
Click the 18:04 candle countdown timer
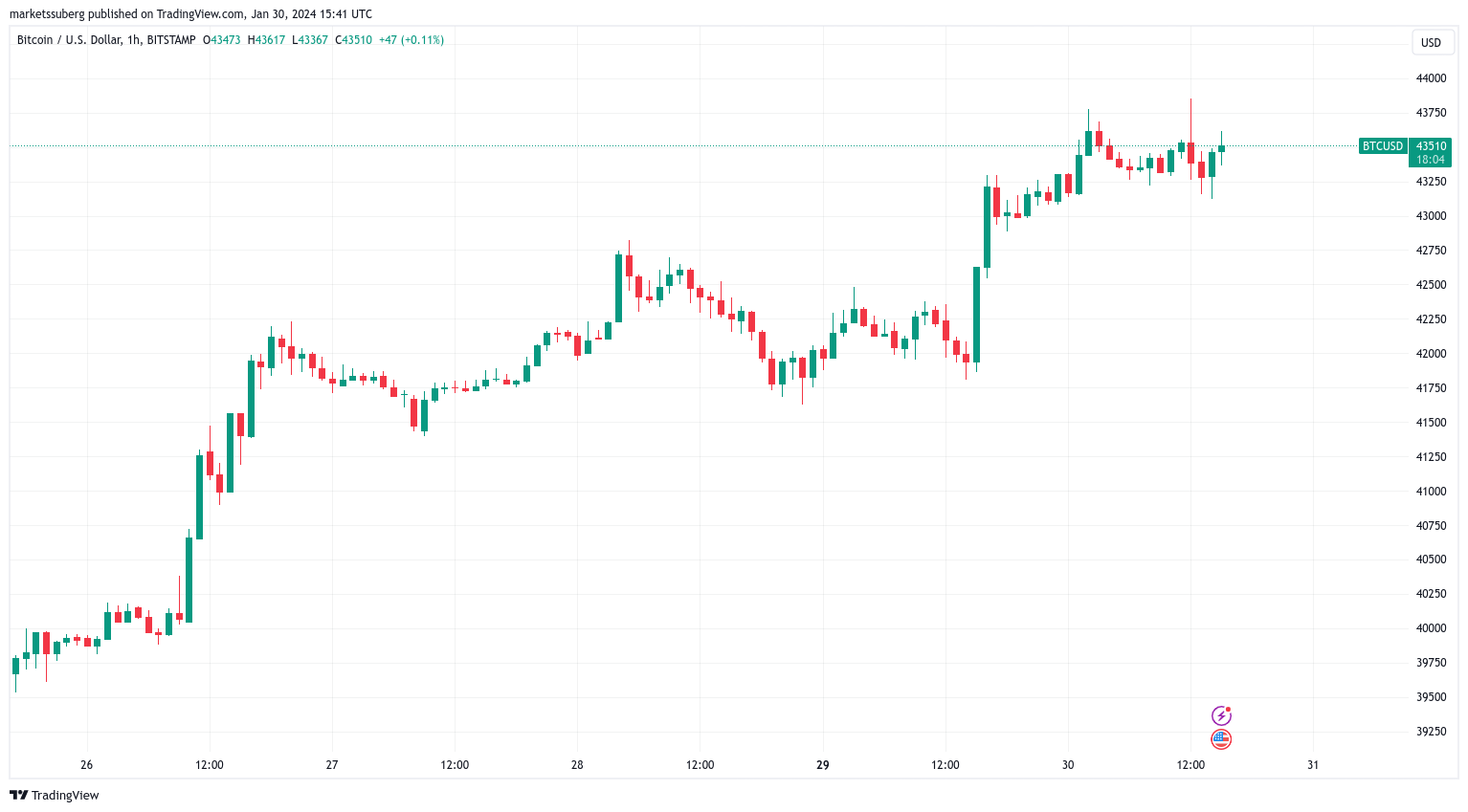click(1431, 160)
